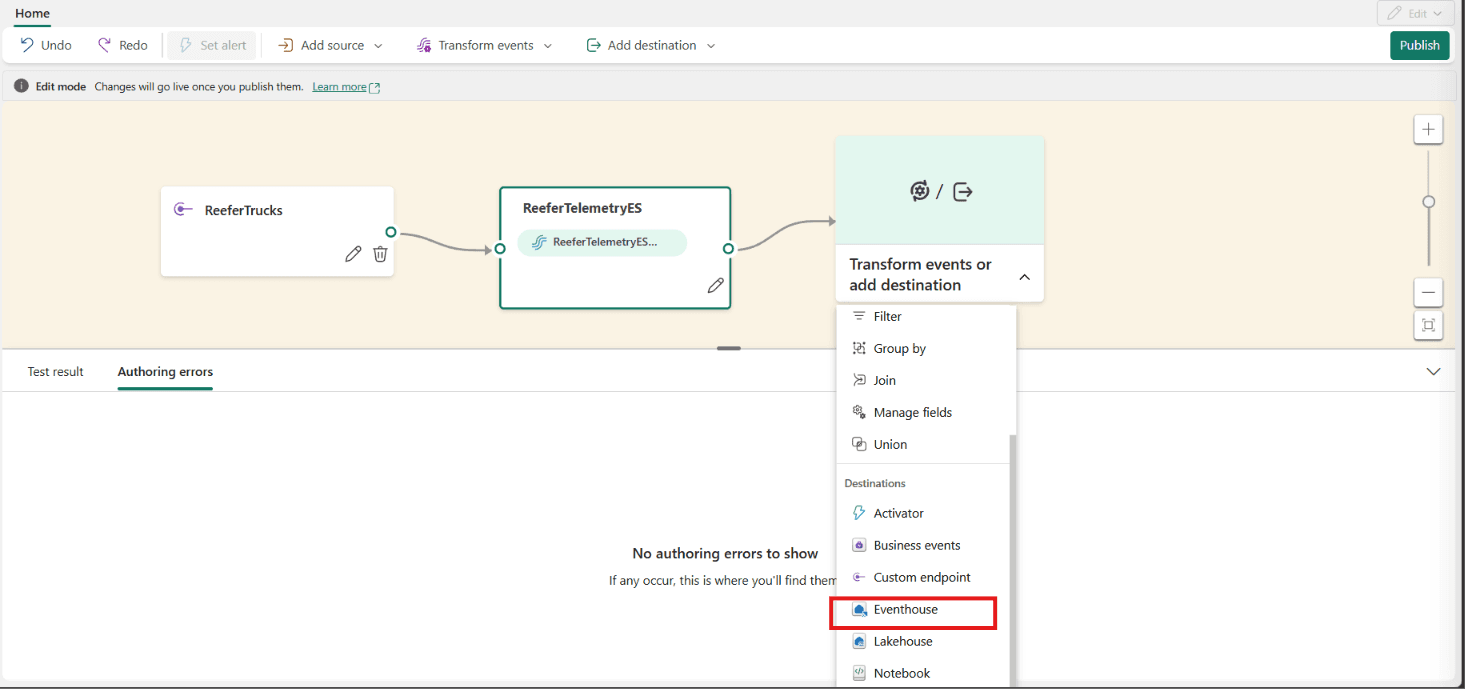Click the Lakehouse icon
The width and height of the screenshot is (1465, 689).
(858, 641)
